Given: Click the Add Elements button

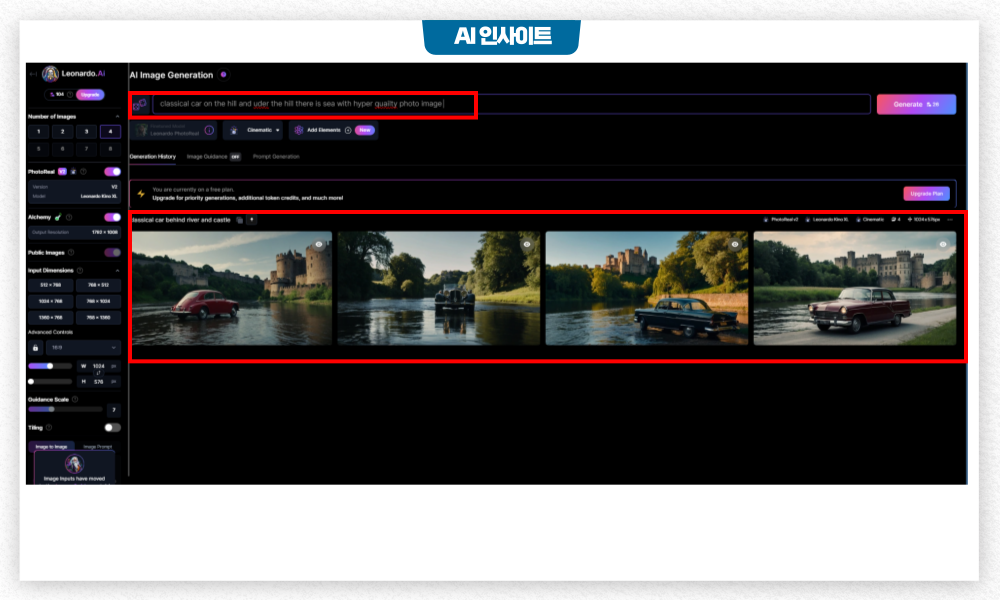Looking at the screenshot, I should point(332,130).
